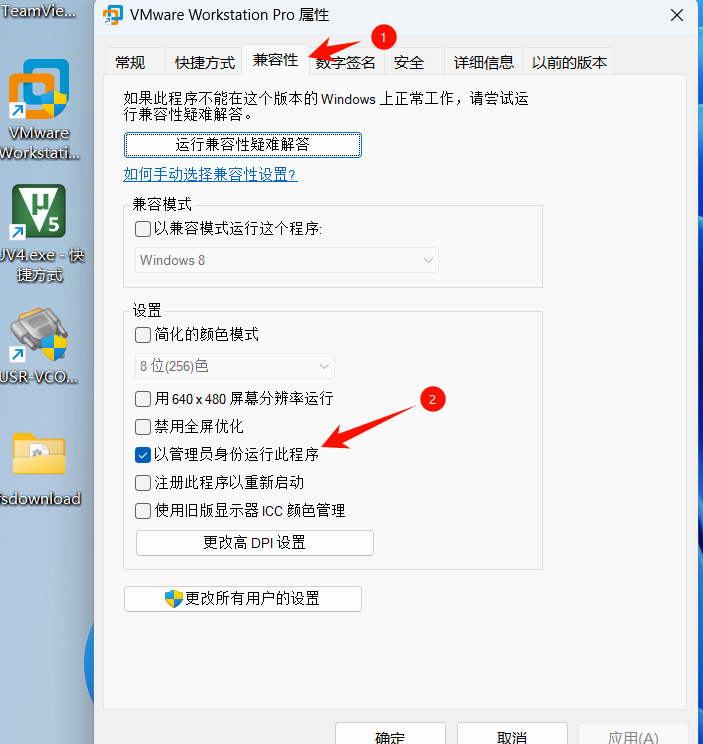This screenshot has width=703, height=744.
Task: Uncheck 以管理员身份运行此程序 checkbox
Action: (x=143, y=455)
